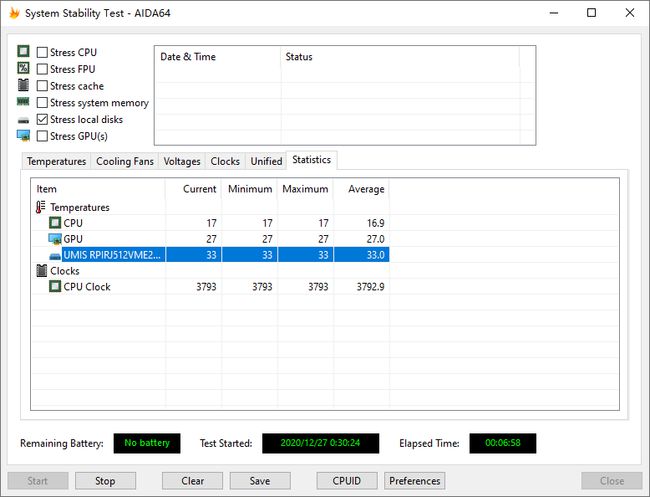
Task: Click the local disks stress icon
Action: coord(23,119)
